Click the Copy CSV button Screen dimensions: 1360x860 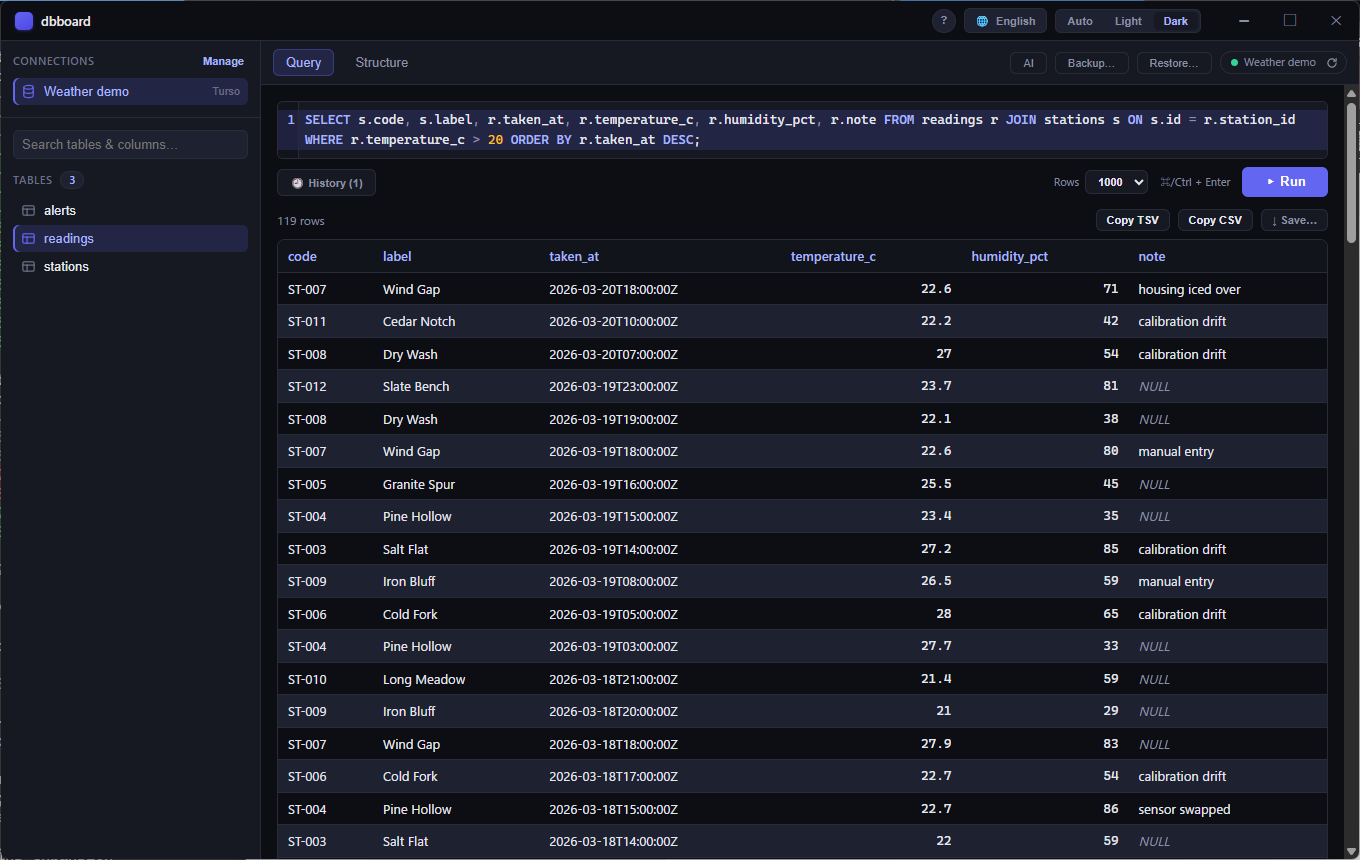[1215, 220]
